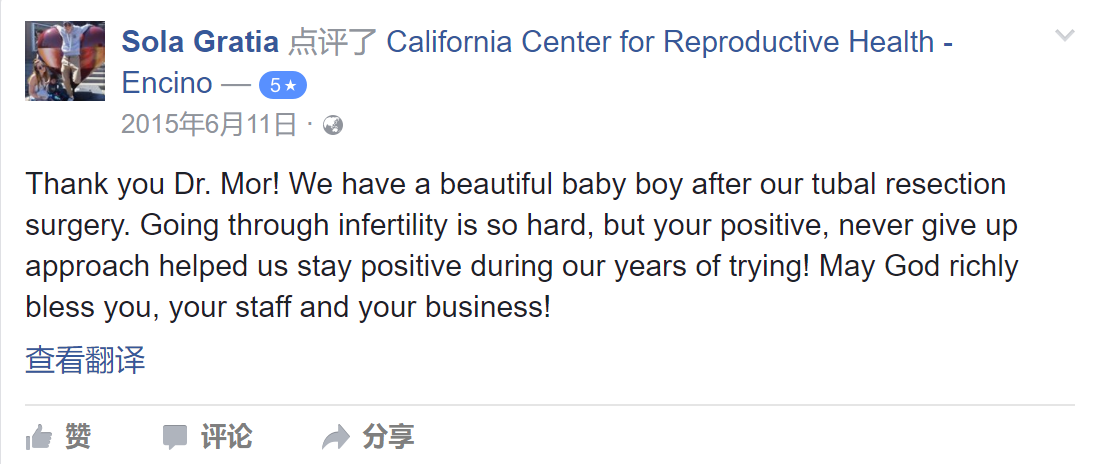Open the Sola Gratia profile name link
The image size is (1097, 464).
[200, 42]
